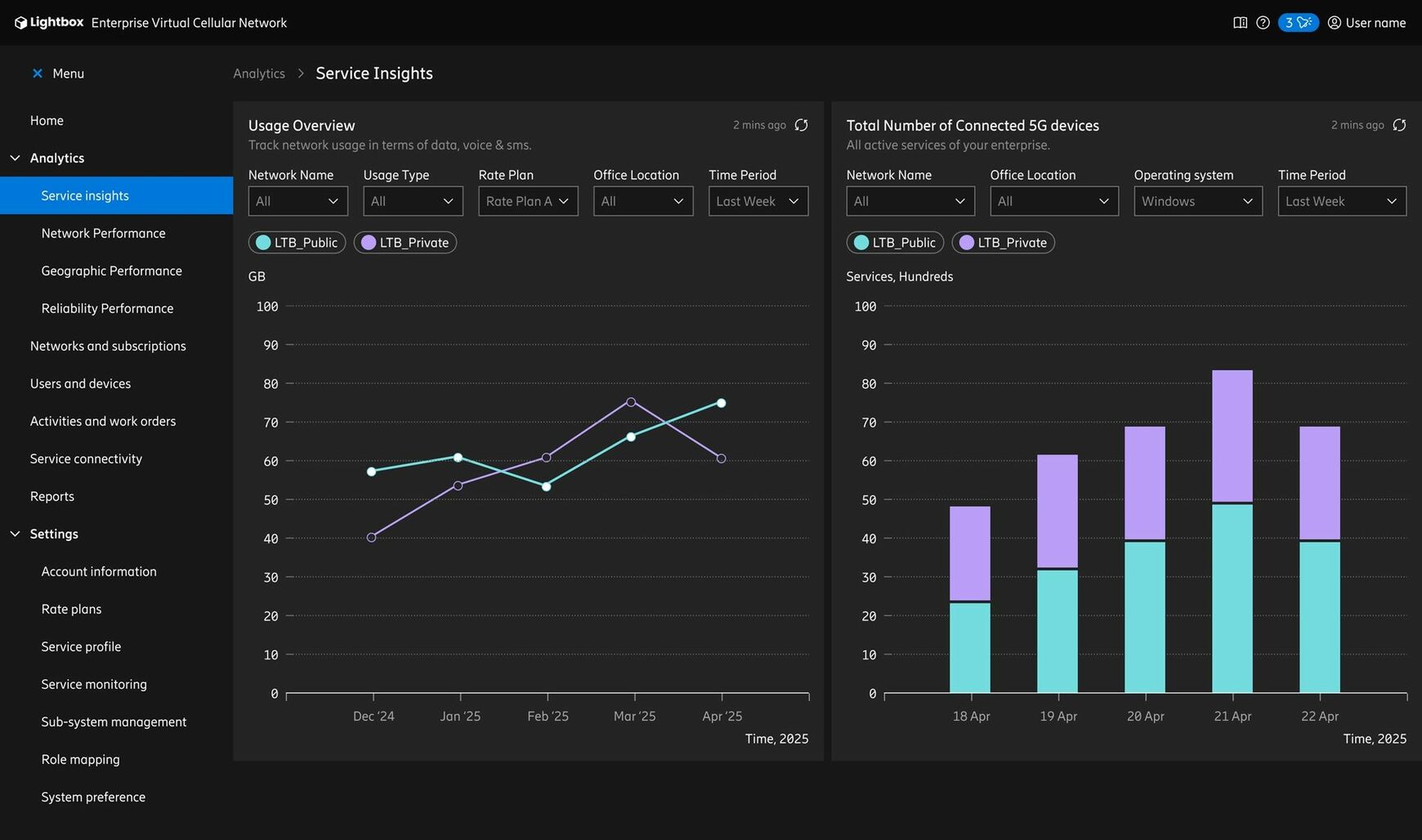
Task: Toggle LTB_Private series in Usage Overview
Action: 405,243
